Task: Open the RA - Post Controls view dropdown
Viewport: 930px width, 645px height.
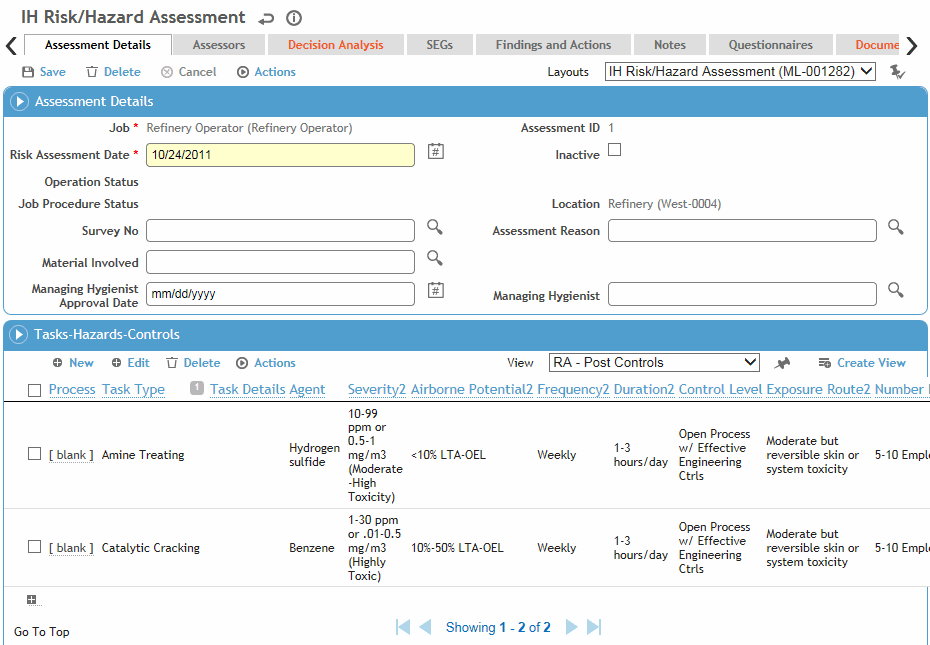Action: (x=654, y=363)
